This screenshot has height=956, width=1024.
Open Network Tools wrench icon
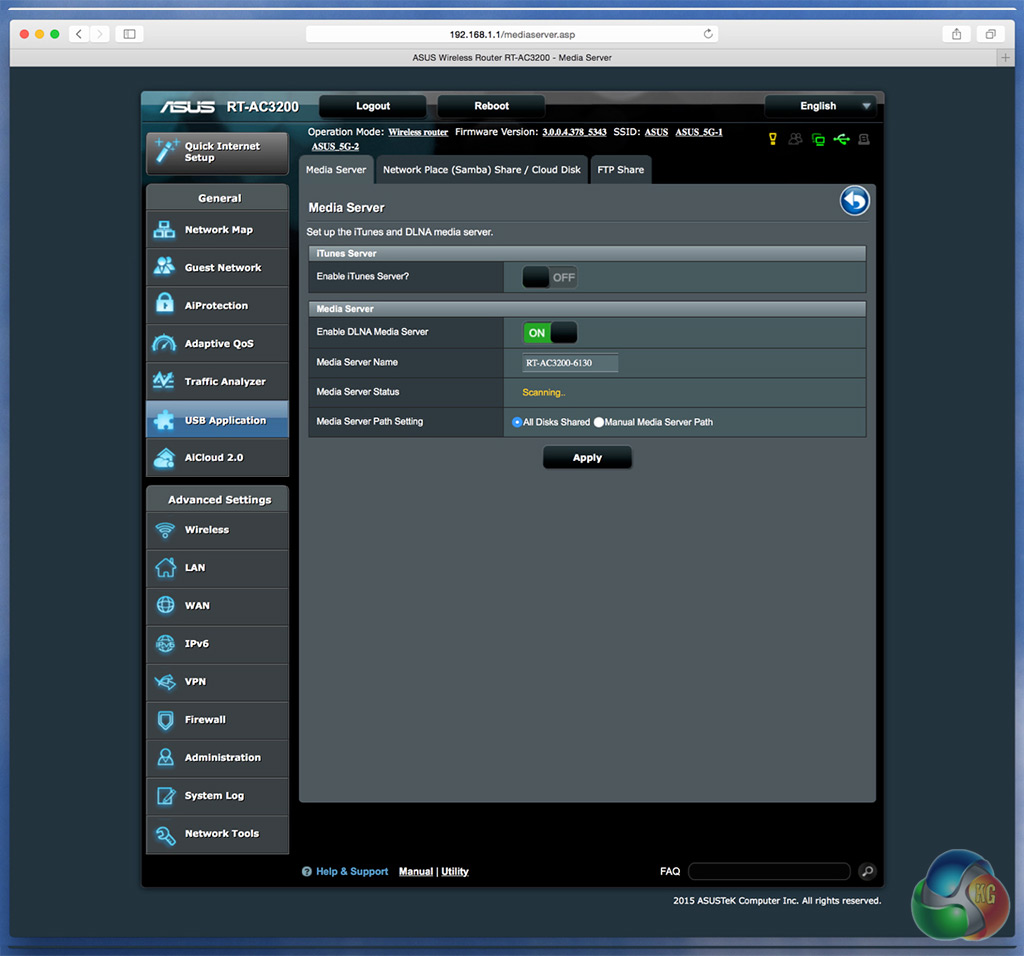165,834
